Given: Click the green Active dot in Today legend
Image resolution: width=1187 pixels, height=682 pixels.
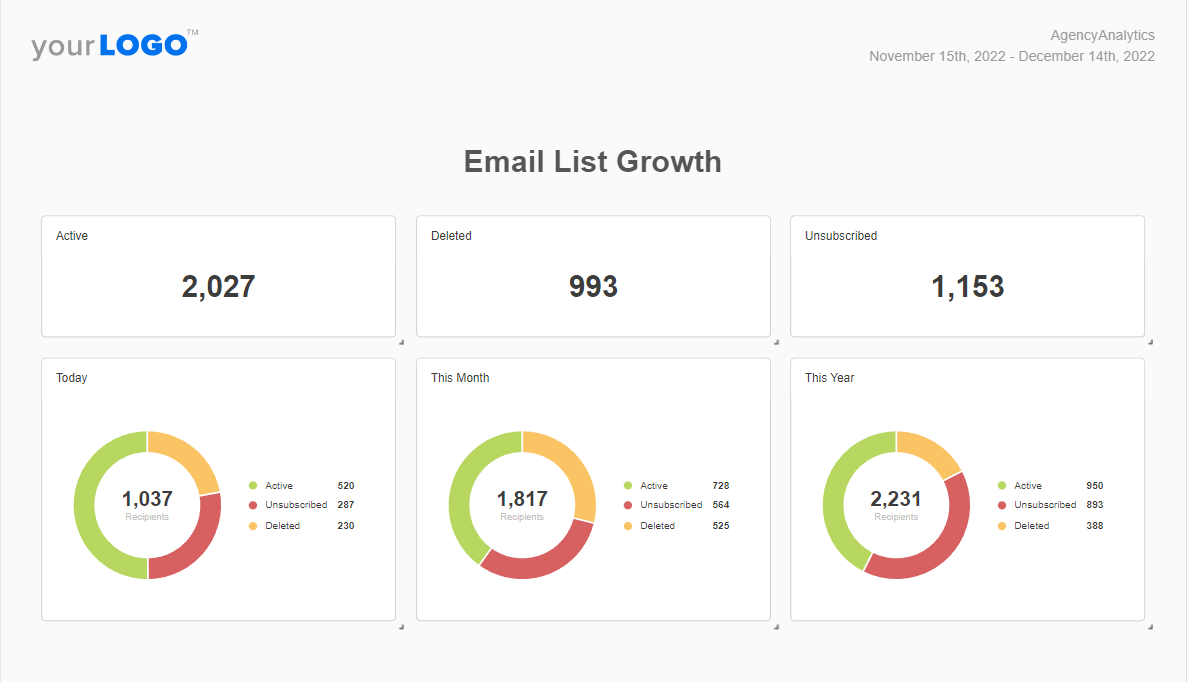Looking at the screenshot, I should (x=253, y=486).
